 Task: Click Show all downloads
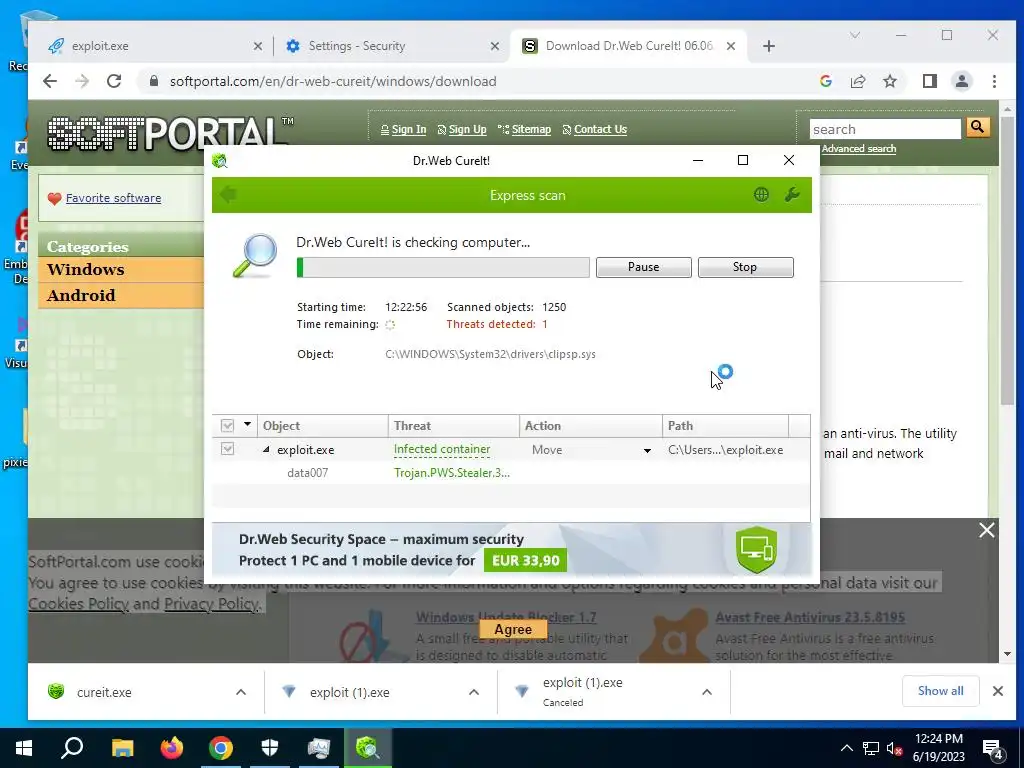940,691
